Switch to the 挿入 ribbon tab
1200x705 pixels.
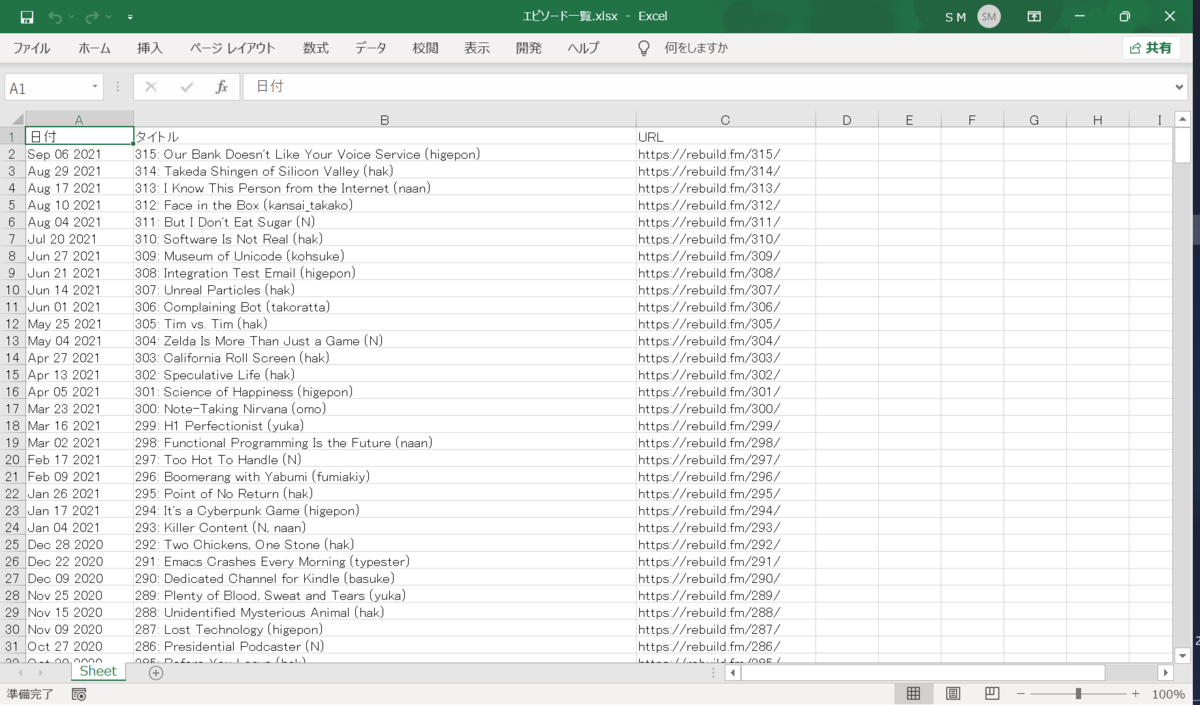coord(150,48)
